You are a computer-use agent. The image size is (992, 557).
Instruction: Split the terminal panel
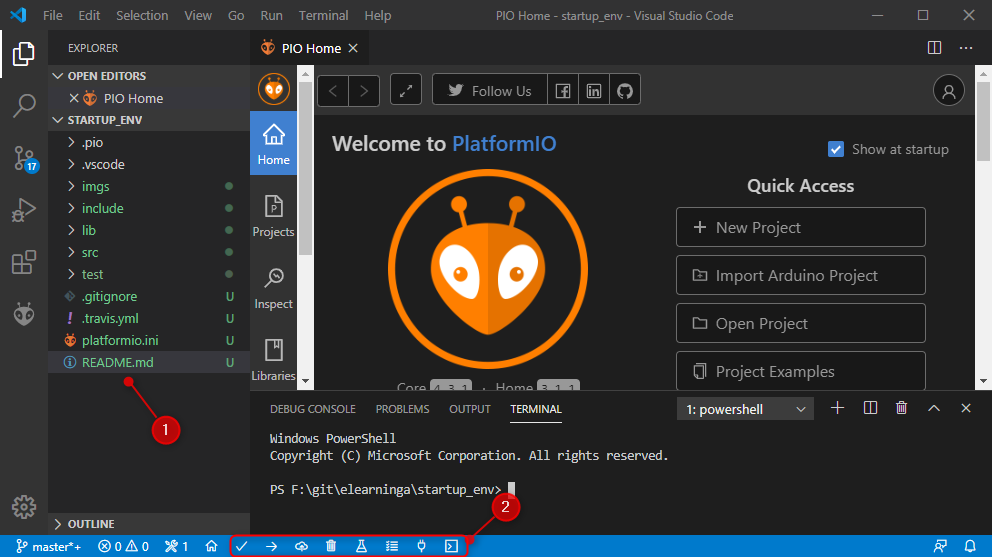(871, 408)
